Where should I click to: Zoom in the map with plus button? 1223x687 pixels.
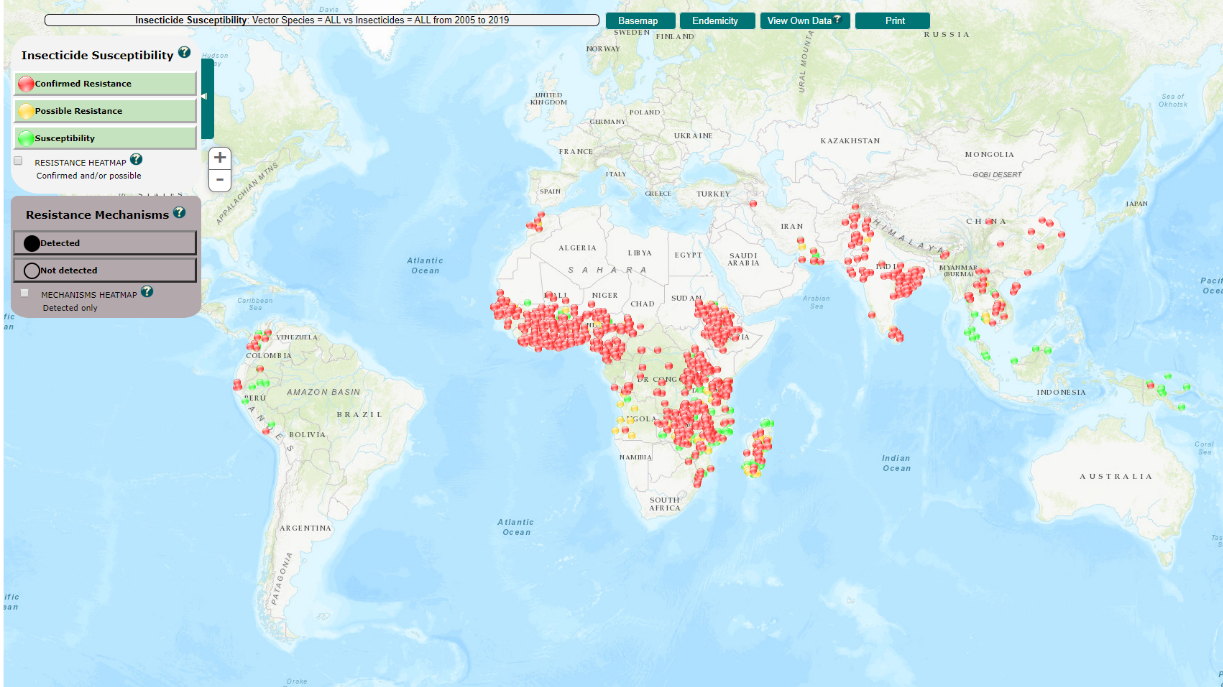pos(220,158)
